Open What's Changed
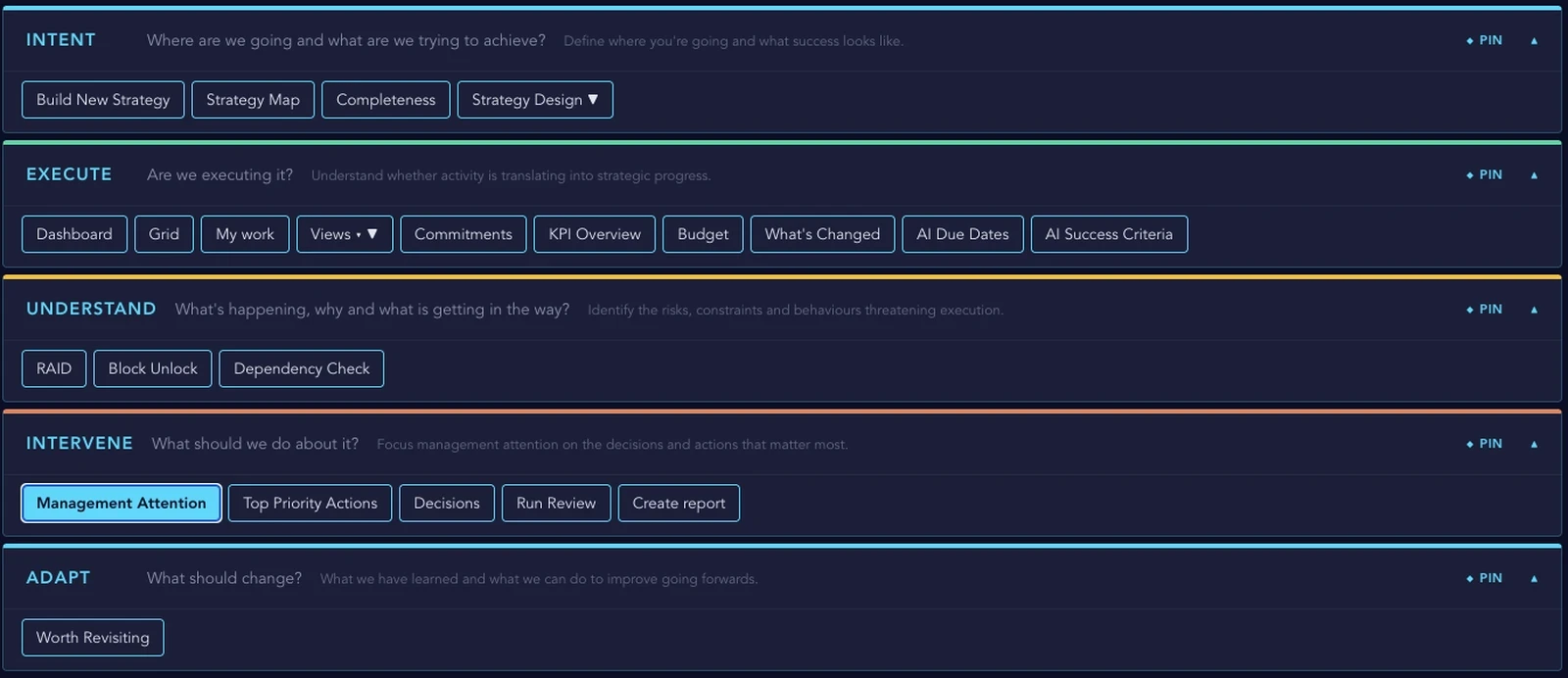The image size is (1568, 678). tap(822, 234)
